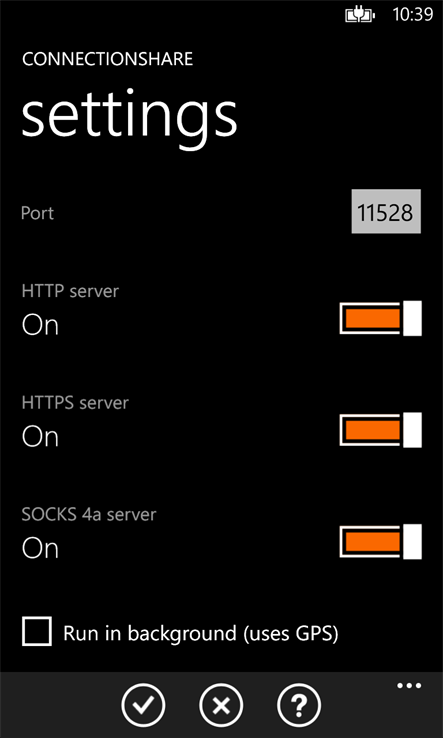This screenshot has height=738, width=443.
Task: Enable Run in background checkbox
Action: click(x=37, y=632)
